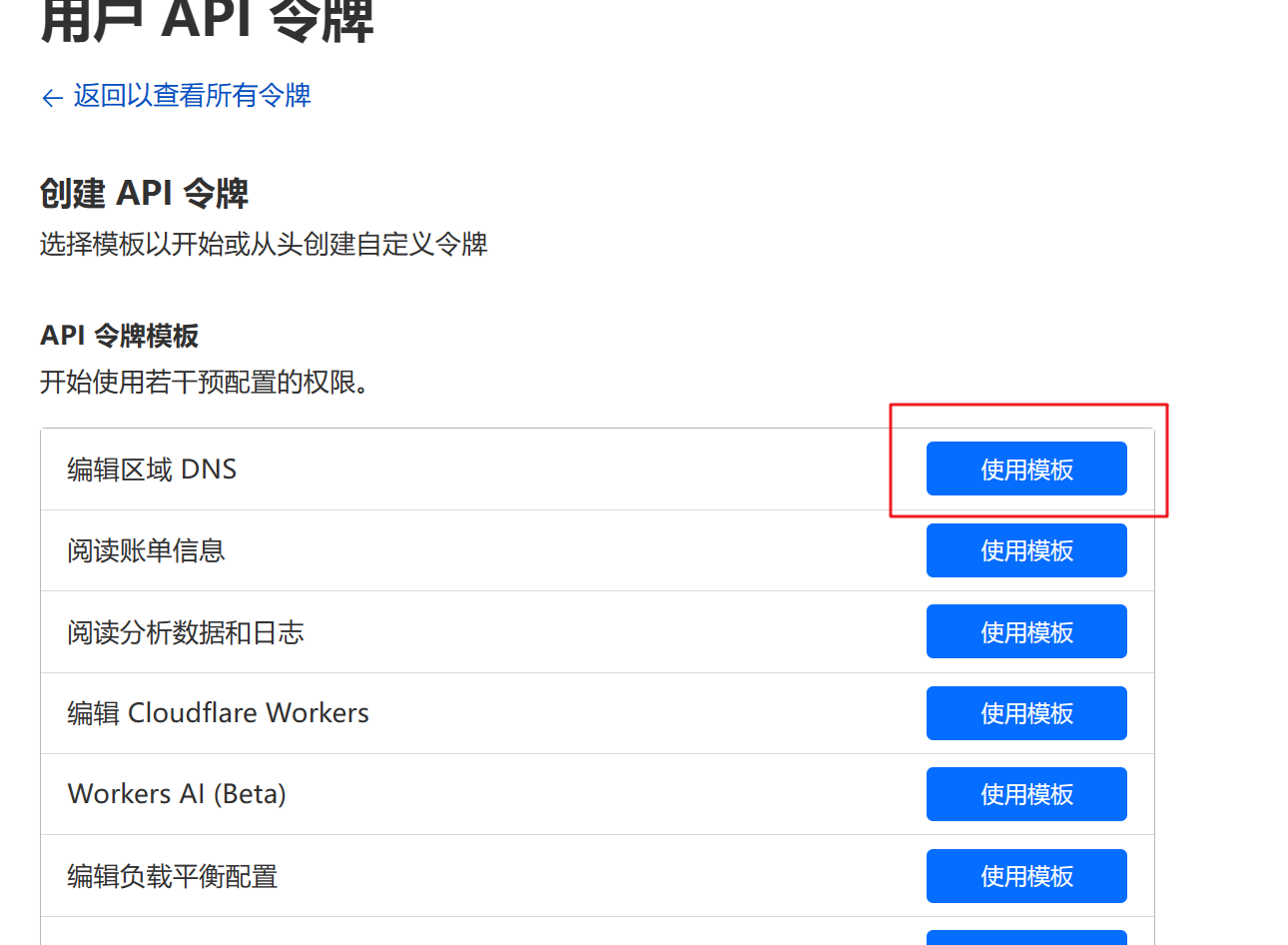Use template for 阅读分析数据和日志
The width and height of the screenshot is (1288, 945).
coord(1025,631)
